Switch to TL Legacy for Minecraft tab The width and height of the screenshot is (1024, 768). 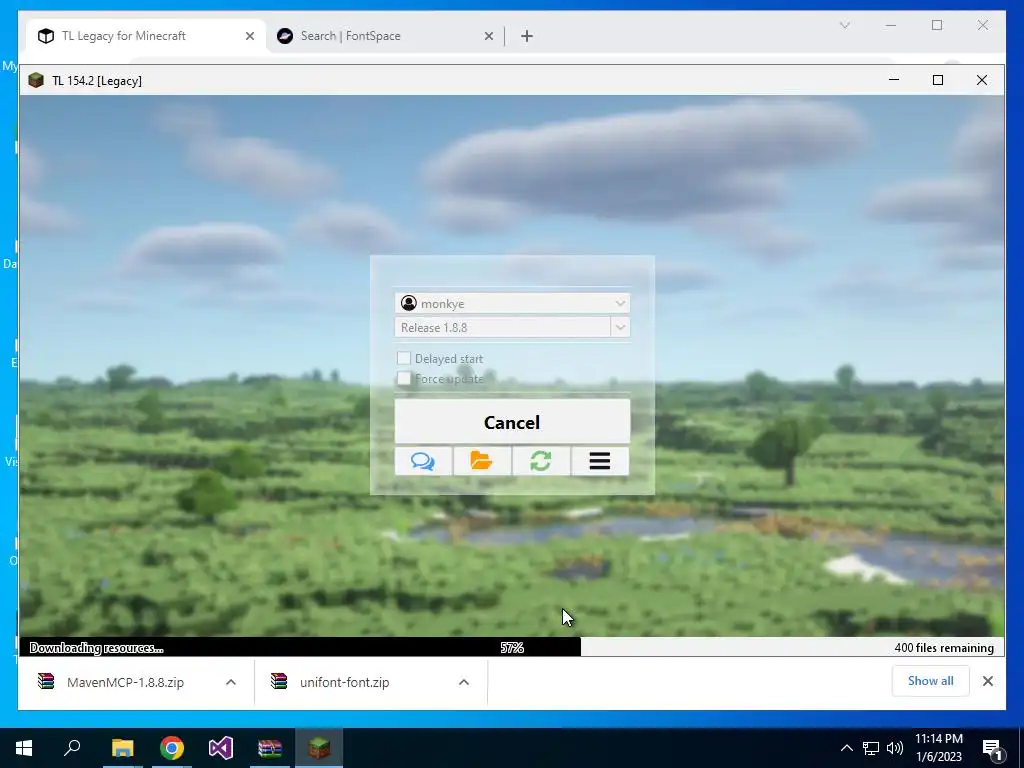click(146, 36)
